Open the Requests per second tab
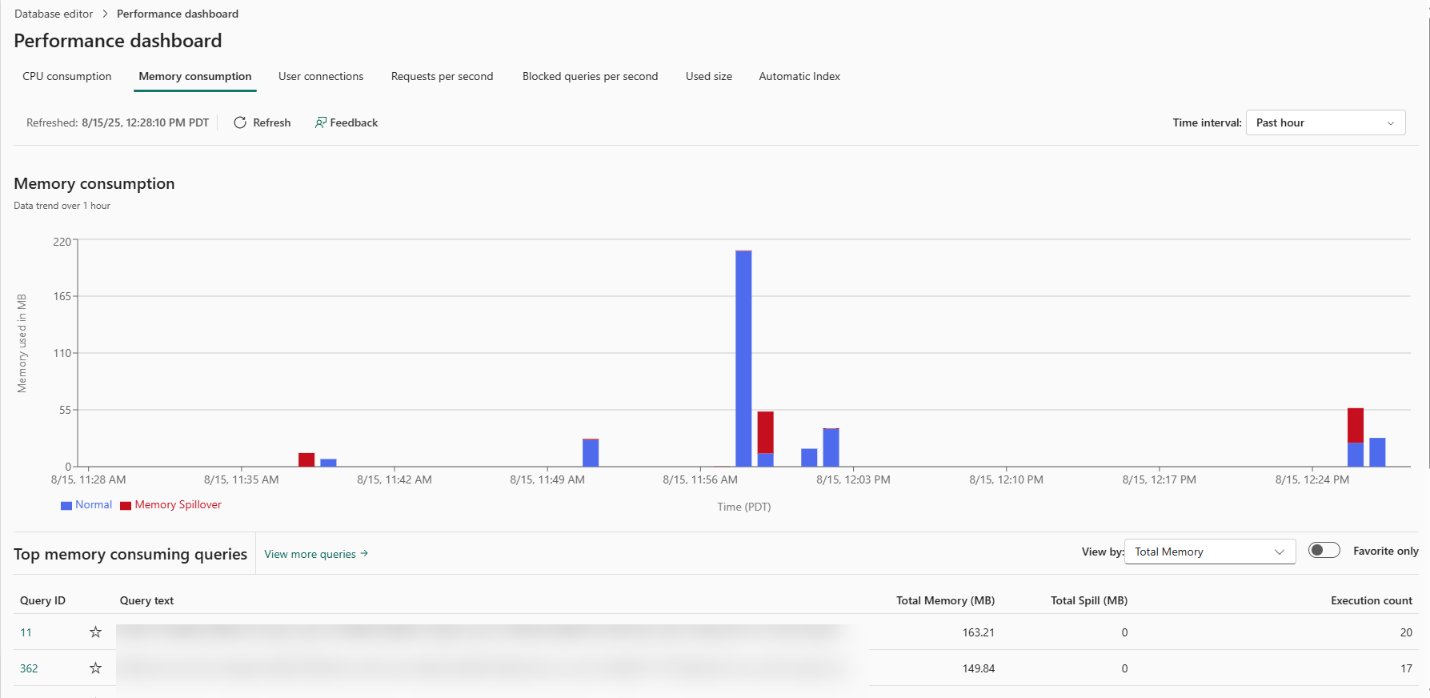The height and width of the screenshot is (698, 1430). point(442,76)
